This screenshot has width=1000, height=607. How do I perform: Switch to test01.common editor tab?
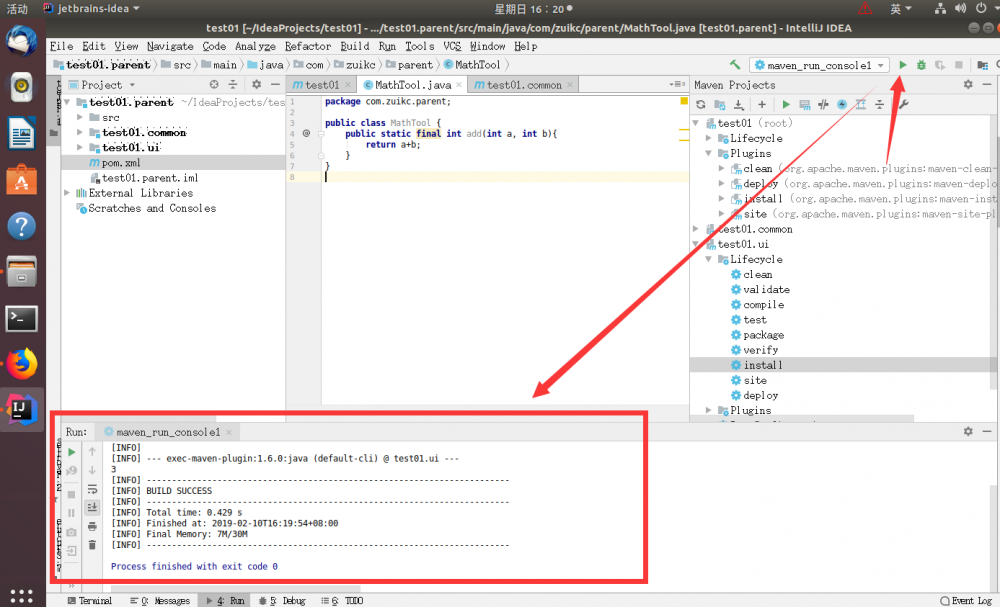click(523, 85)
